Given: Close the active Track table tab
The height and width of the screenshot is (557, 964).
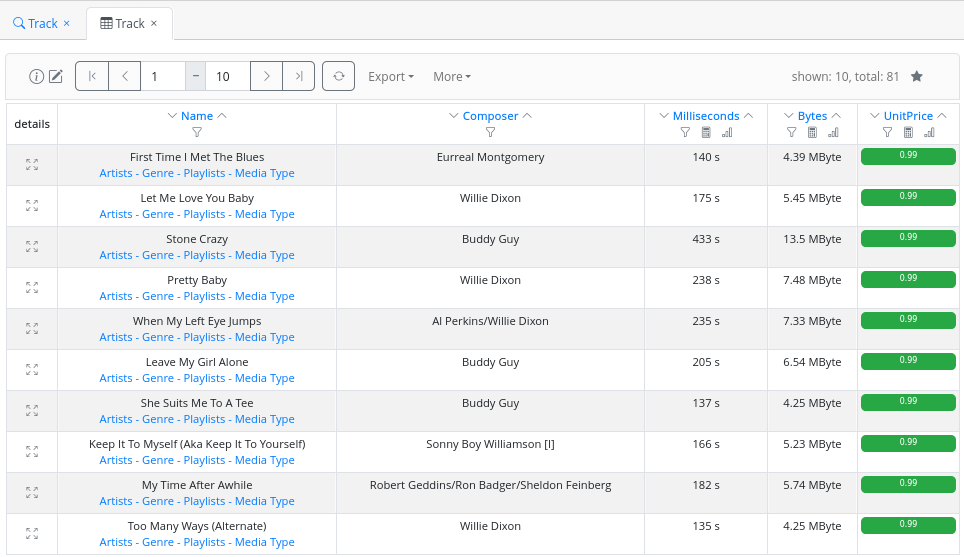Looking at the screenshot, I should (x=154, y=23).
